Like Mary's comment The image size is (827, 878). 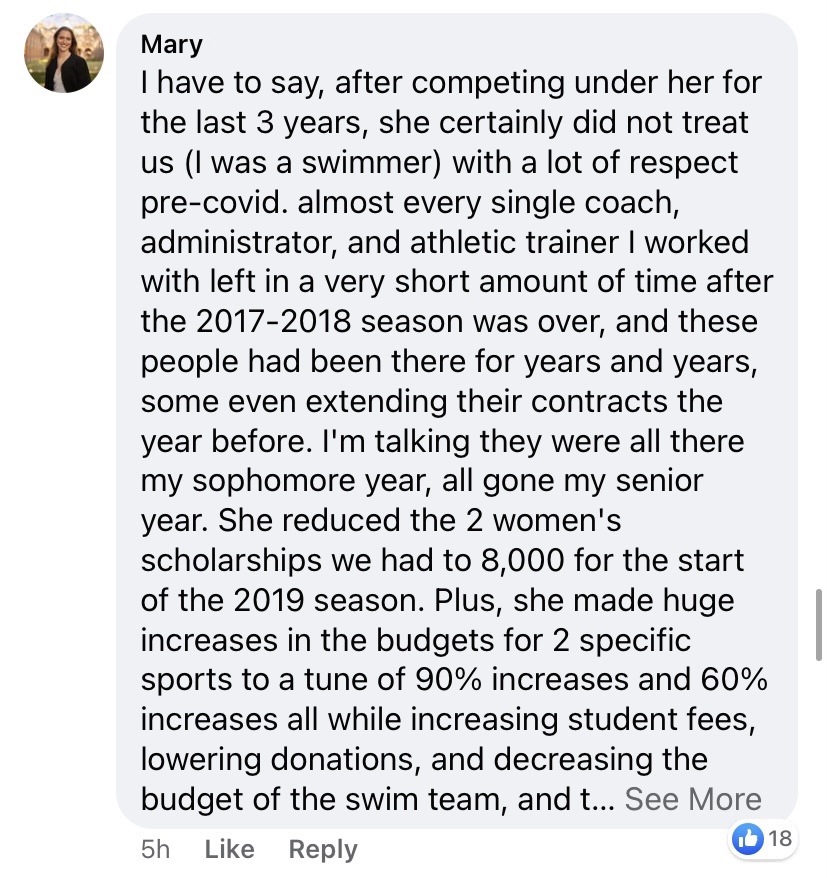pyautogui.click(x=229, y=849)
